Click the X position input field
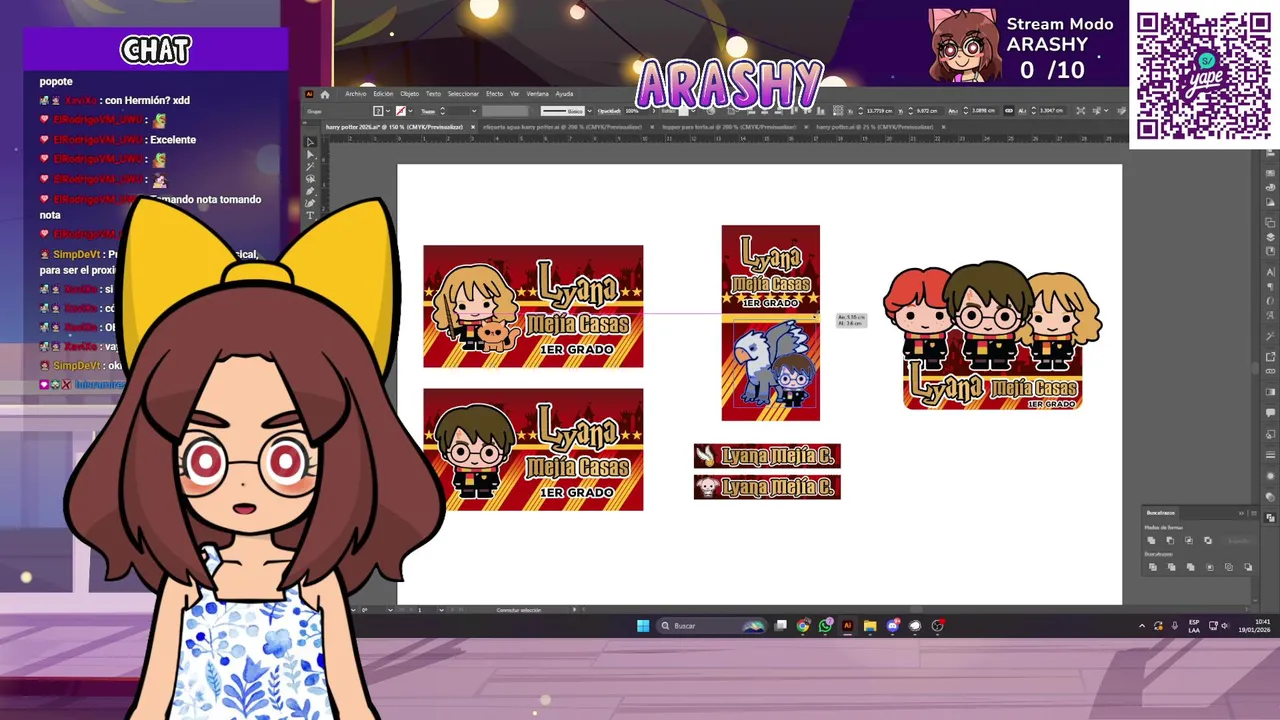 879,111
